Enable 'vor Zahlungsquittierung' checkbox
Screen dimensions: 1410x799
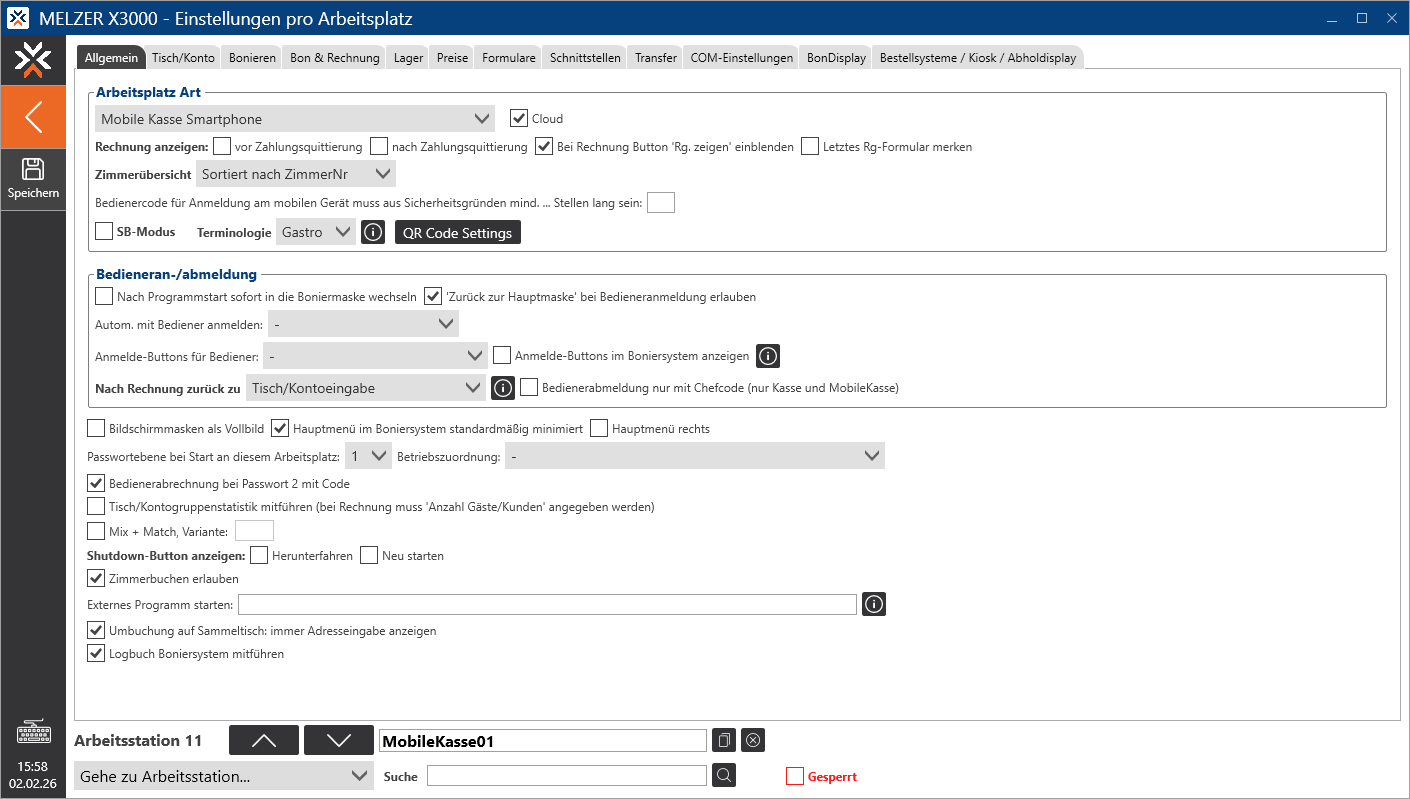pos(222,146)
